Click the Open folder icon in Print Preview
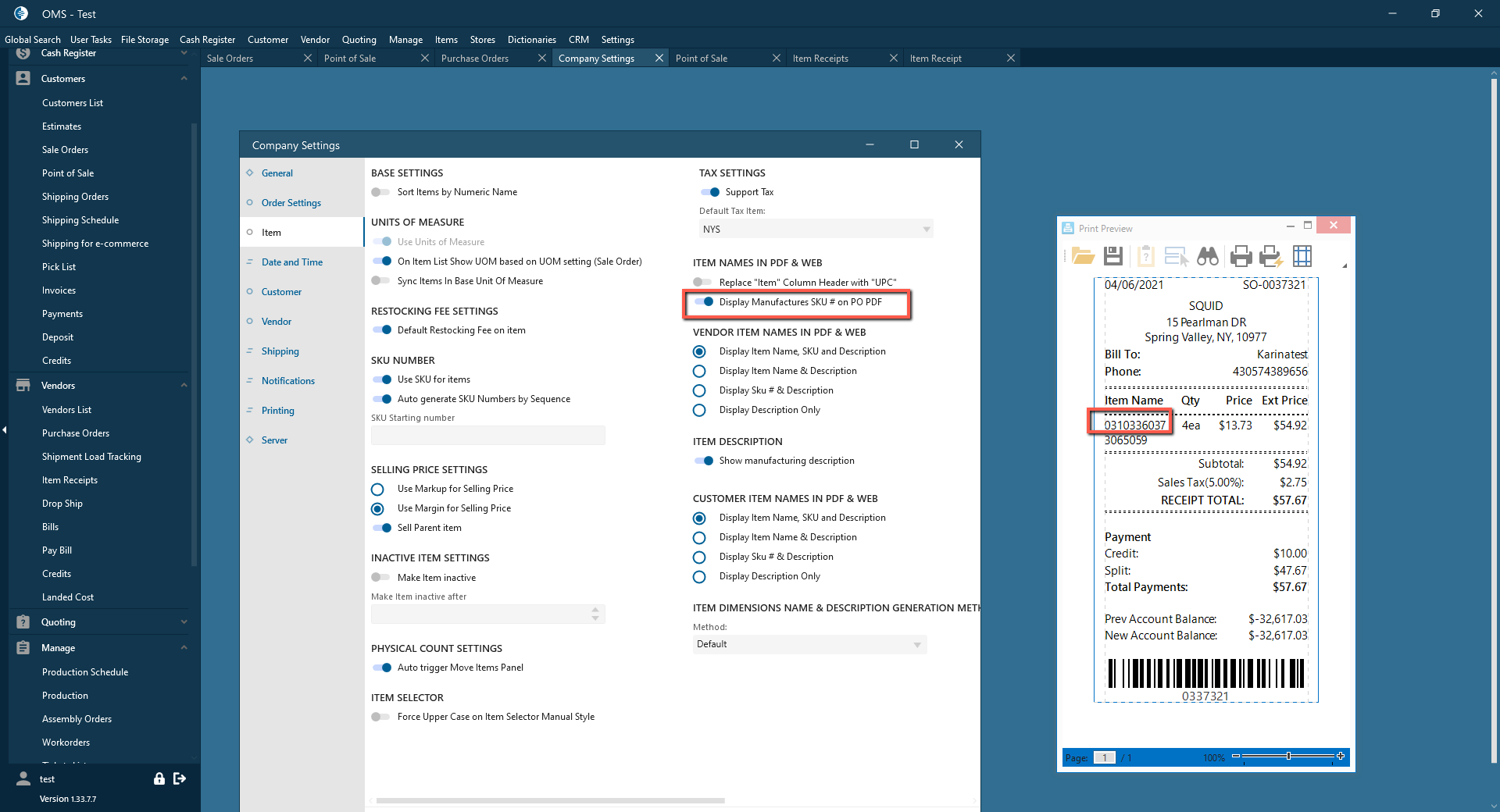This screenshot has width=1500, height=812. pos(1083,256)
